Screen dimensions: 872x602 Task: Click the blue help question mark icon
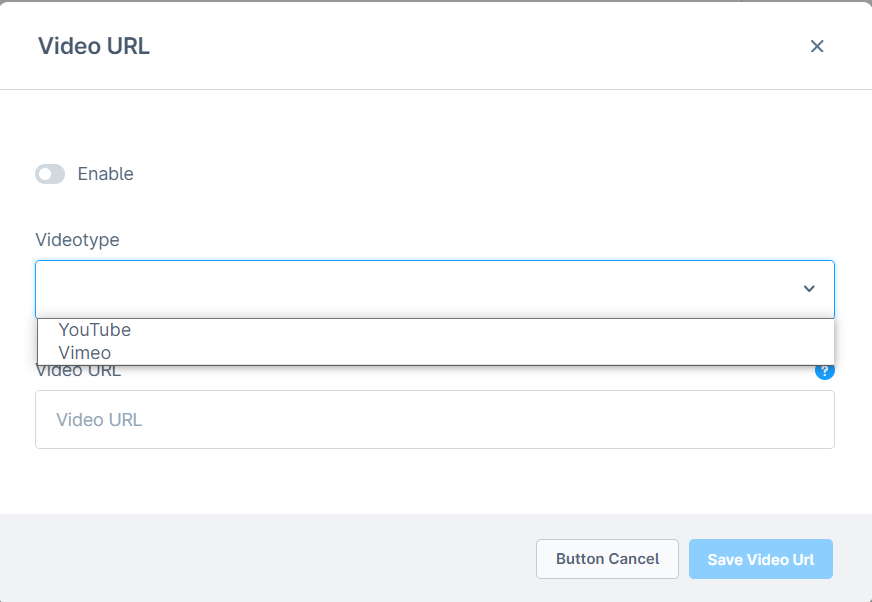825,370
